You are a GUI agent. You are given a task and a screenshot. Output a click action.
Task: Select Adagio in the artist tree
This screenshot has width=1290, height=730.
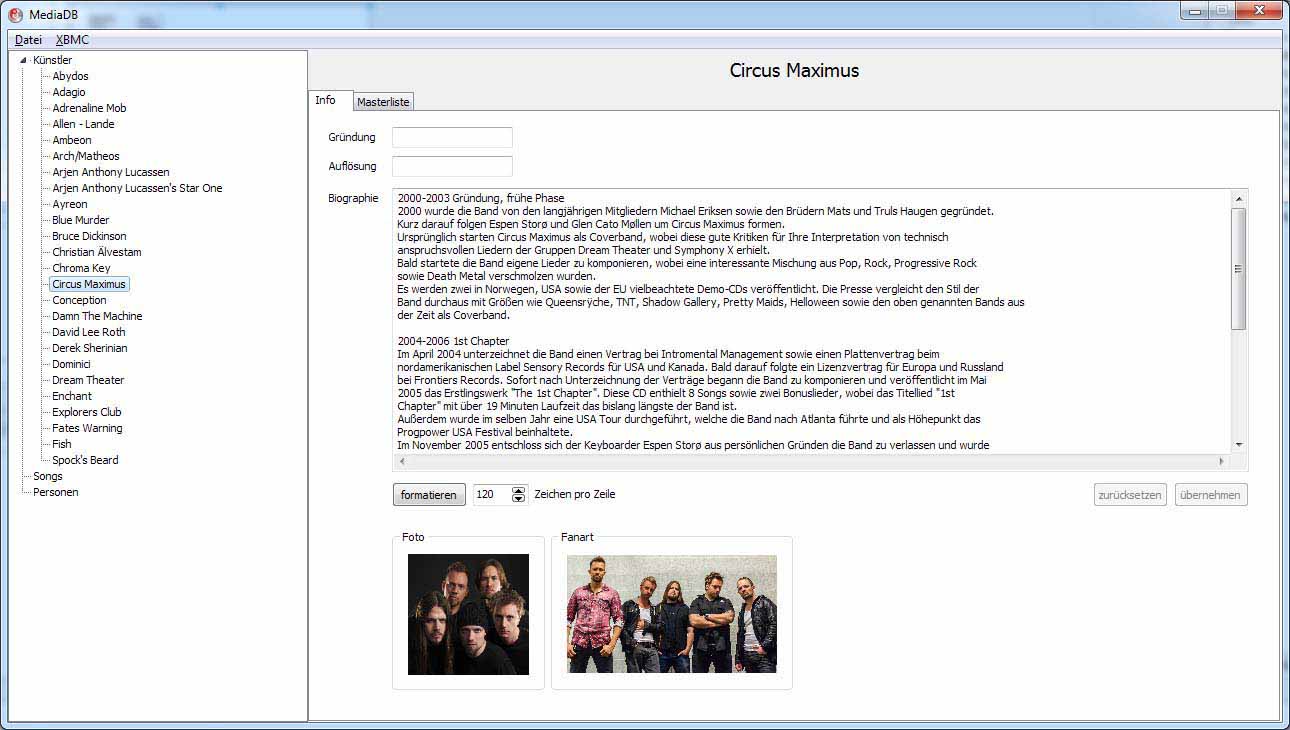point(69,92)
